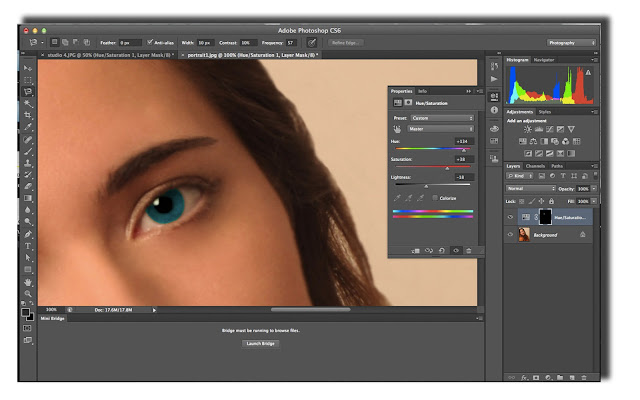Select the Clone Stamp tool
The image size is (640, 400).
pos(27,163)
